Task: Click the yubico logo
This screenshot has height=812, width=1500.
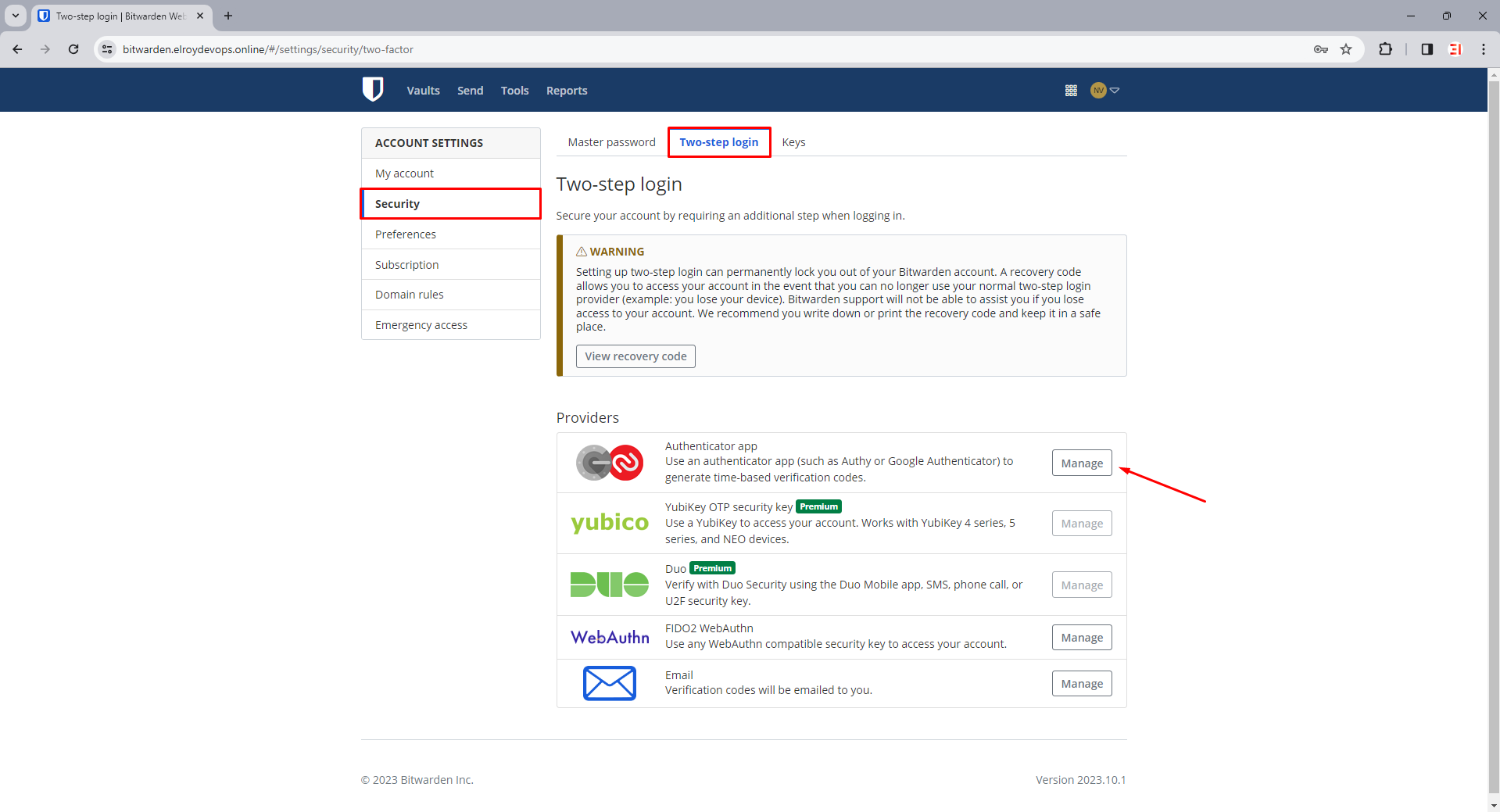Action: [x=610, y=523]
